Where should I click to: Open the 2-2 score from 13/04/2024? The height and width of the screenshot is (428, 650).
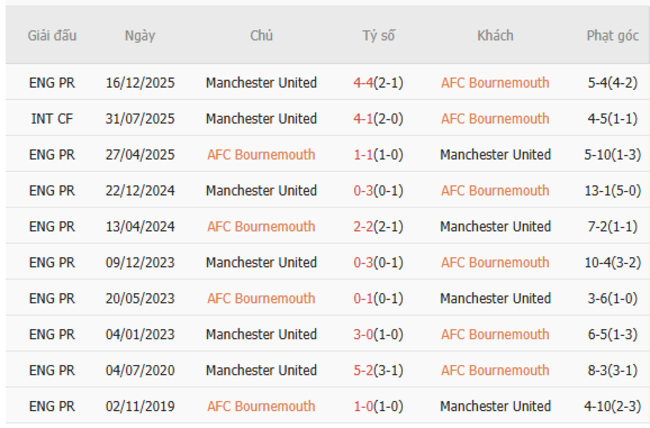click(364, 227)
